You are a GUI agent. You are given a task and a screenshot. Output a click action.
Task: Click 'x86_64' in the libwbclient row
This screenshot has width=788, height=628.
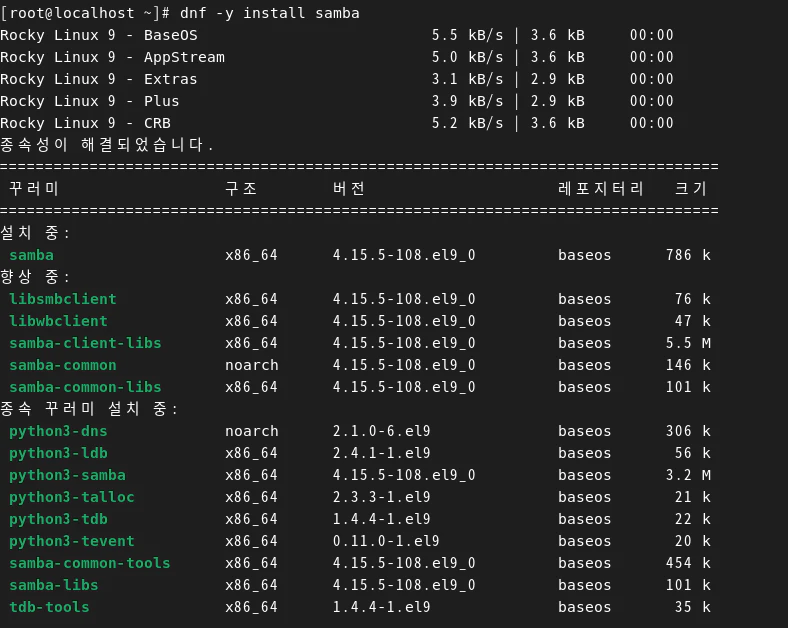pos(251,322)
